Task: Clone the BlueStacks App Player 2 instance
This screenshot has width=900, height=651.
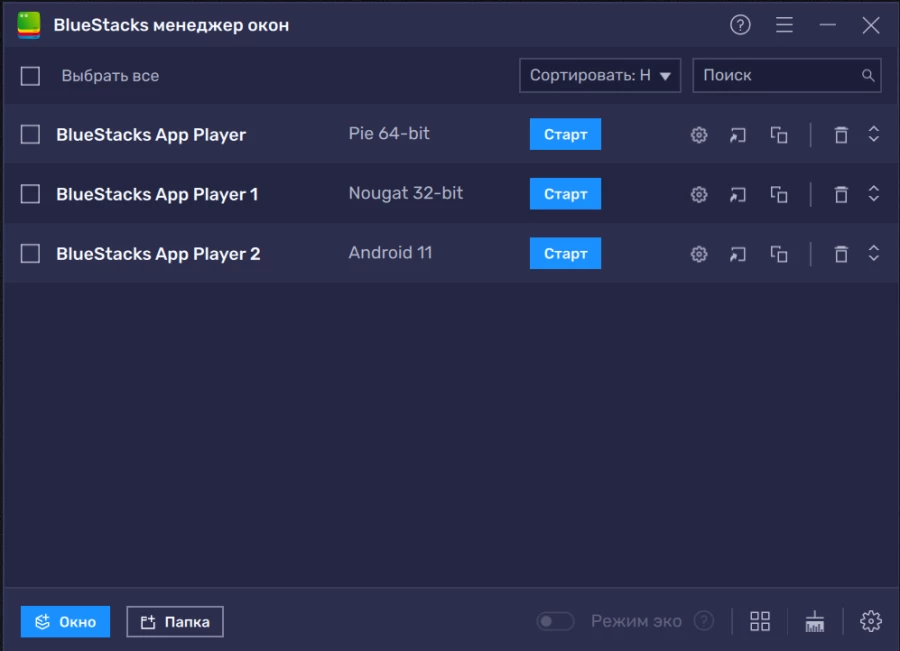Action: click(x=779, y=253)
